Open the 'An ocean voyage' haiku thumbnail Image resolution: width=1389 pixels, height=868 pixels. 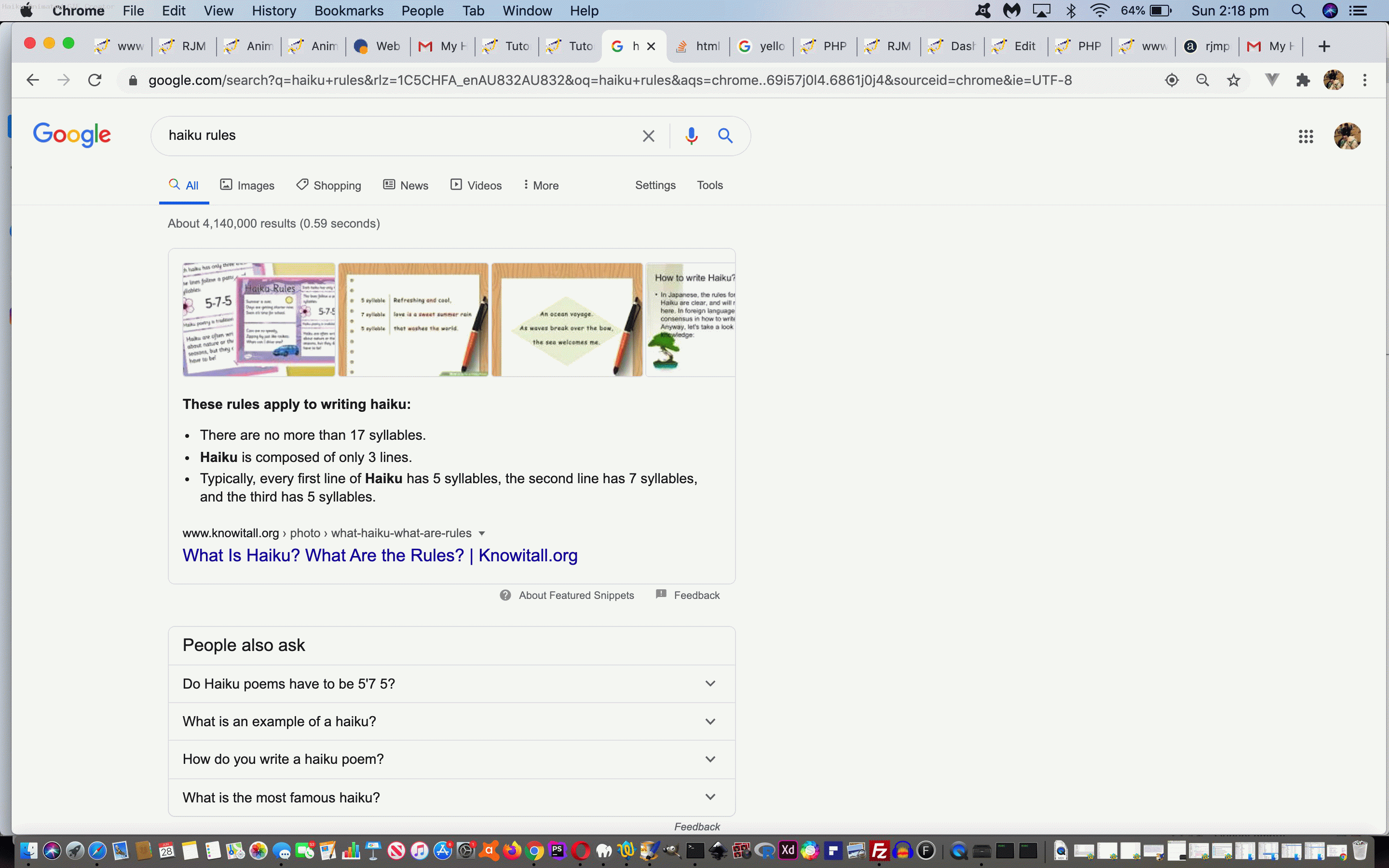click(567, 320)
